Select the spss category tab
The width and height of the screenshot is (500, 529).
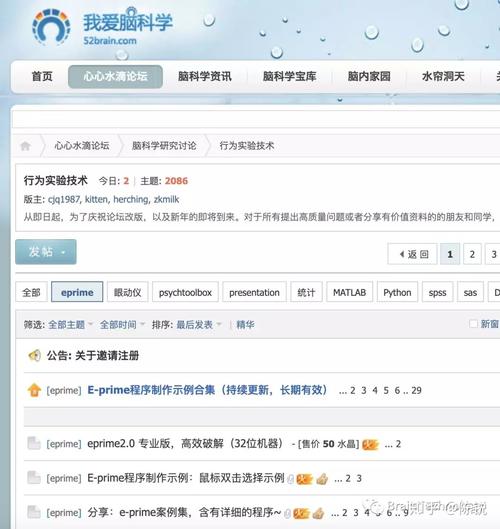pos(438,292)
